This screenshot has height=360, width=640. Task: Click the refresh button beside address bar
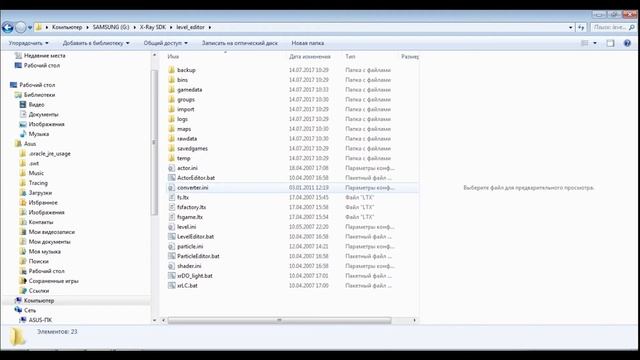click(581, 27)
